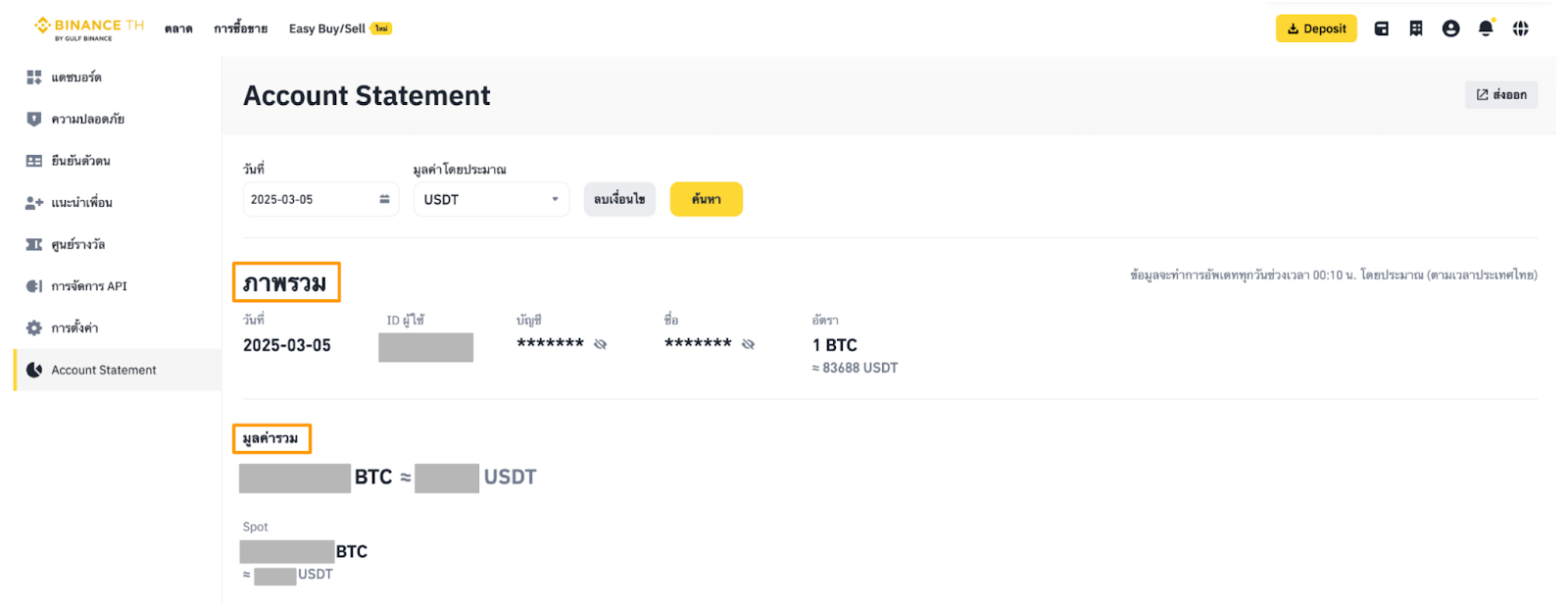Click the globe language icon

(x=1520, y=28)
